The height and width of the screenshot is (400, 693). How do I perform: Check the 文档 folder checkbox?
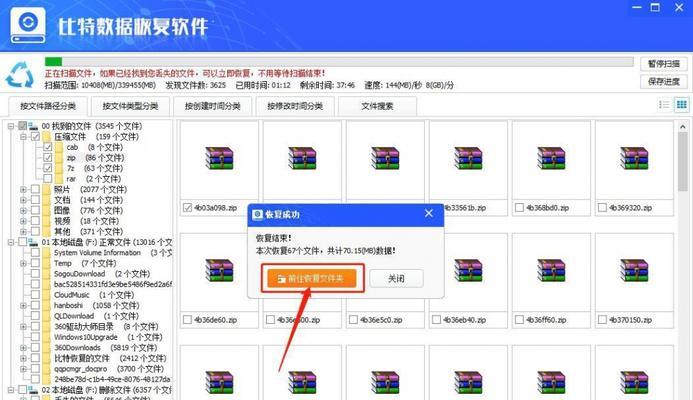tap(35, 200)
